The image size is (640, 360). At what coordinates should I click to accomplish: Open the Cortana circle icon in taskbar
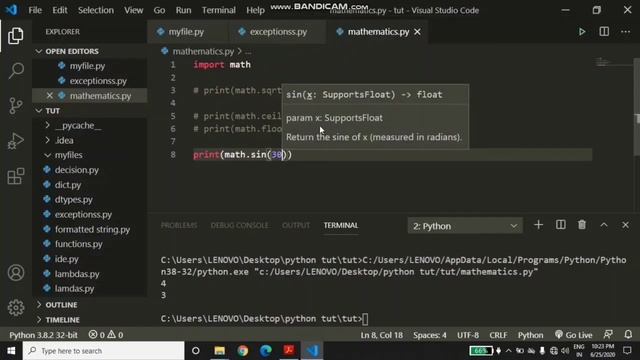click(196, 351)
